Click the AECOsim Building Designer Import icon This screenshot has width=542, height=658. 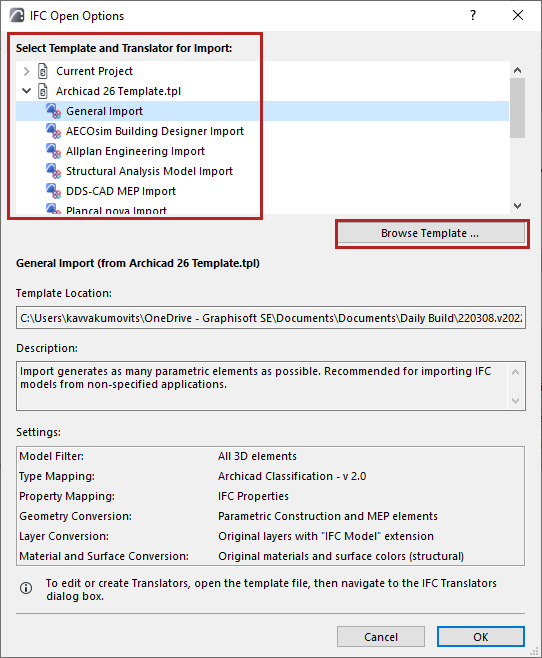click(53, 131)
